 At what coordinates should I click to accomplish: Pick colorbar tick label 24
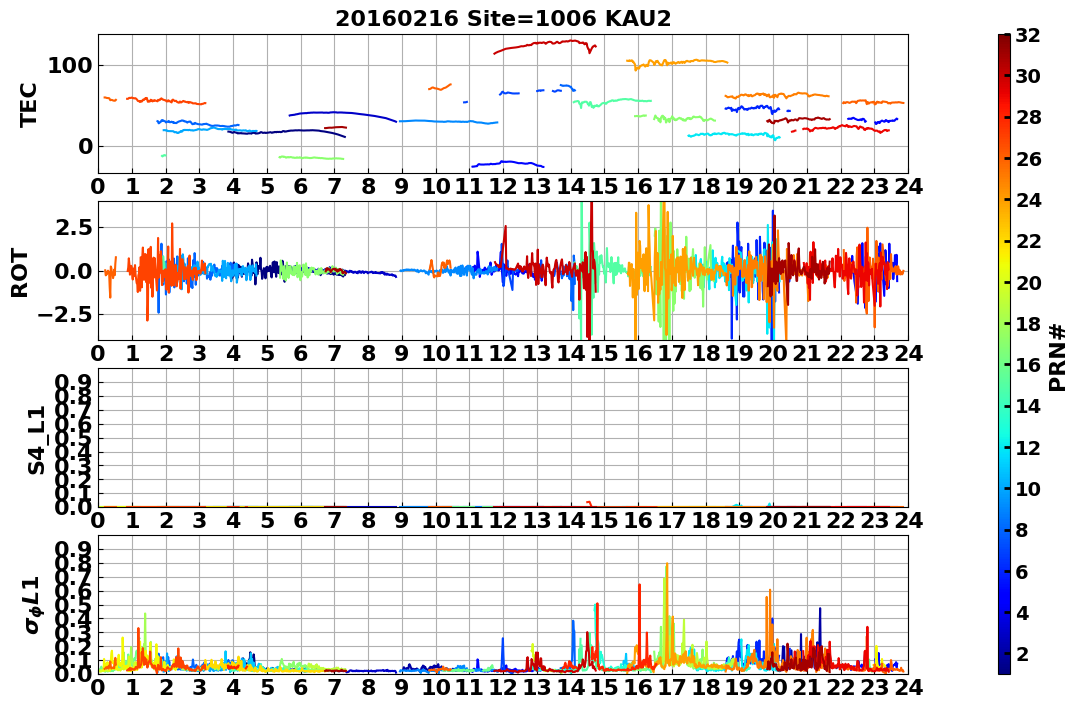(x=1028, y=200)
